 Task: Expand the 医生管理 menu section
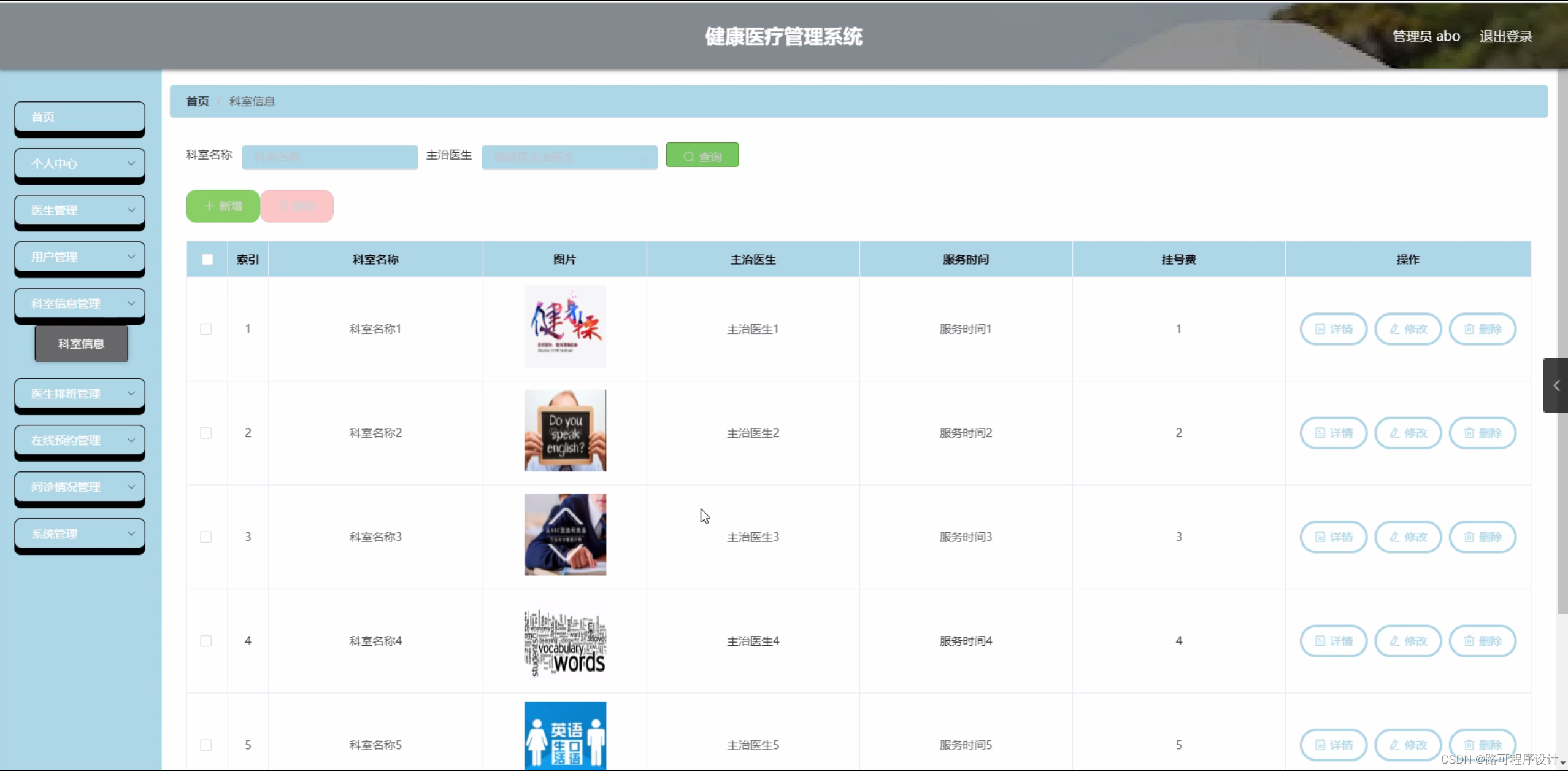click(x=79, y=210)
